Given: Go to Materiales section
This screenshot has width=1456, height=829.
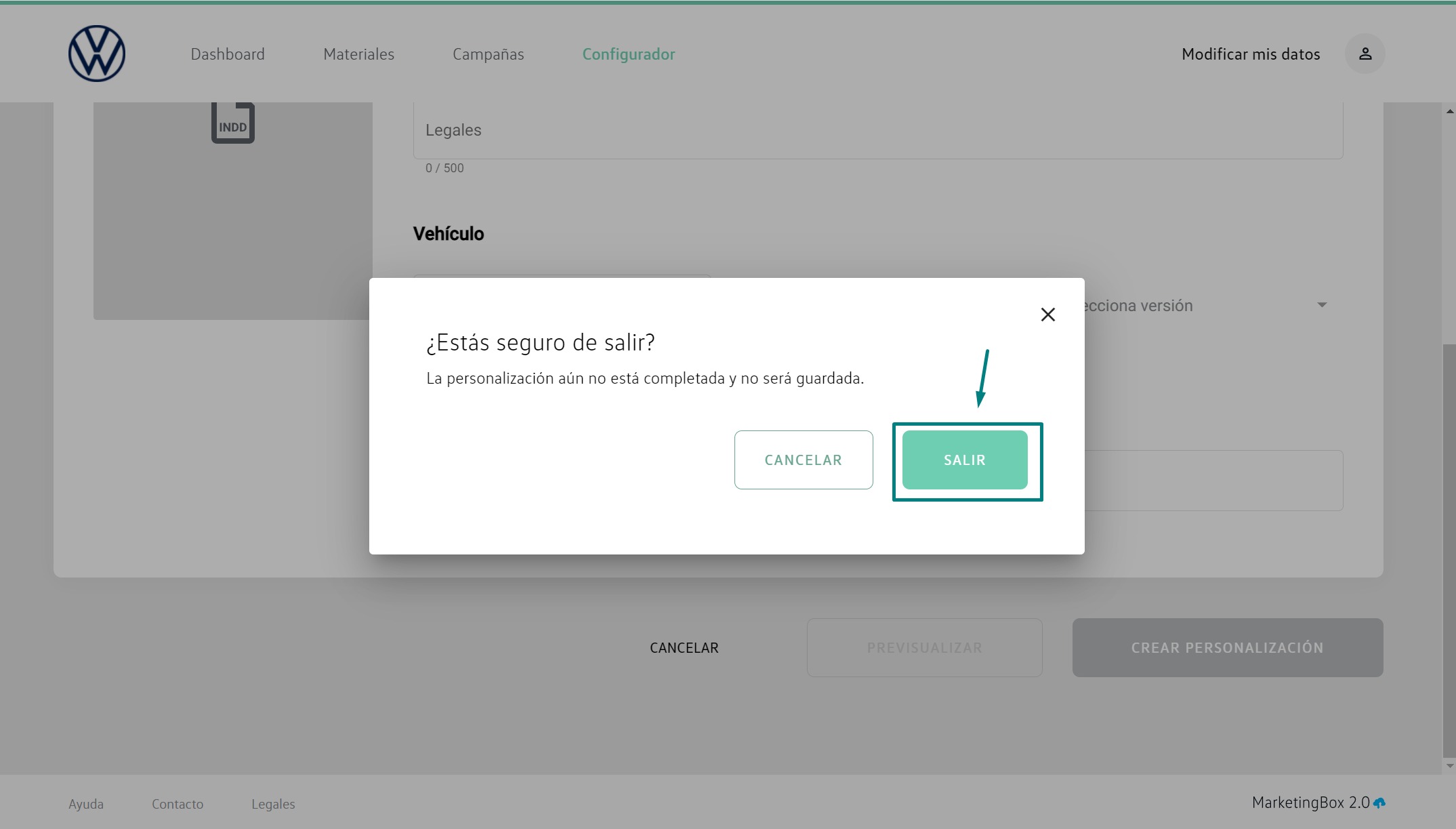Looking at the screenshot, I should pyautogui.click(x=358, y=54).
